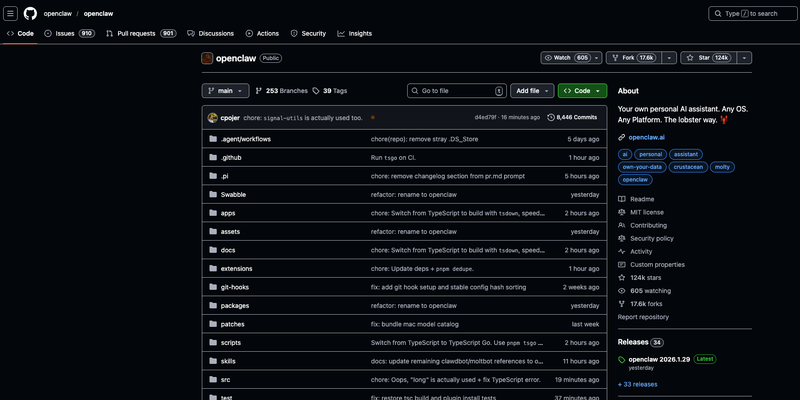Click the eye icon beside 605 watching
Viewport: 800px width, 400px height.
(621, 291)
